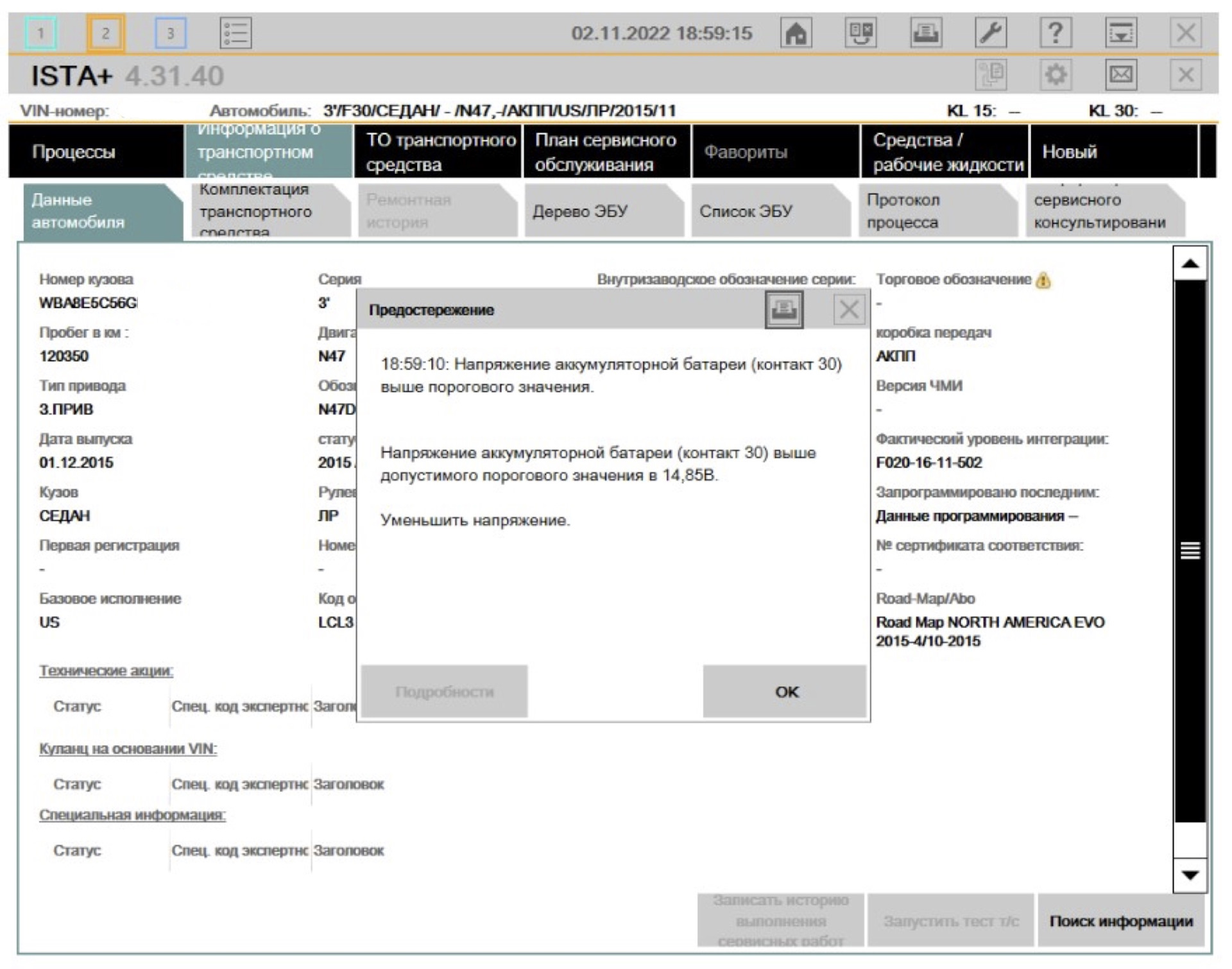The height and width of the screenshot is (969, 1232).
Task: Close the current session X under toolbar
Action: (x=1186, y=74)
